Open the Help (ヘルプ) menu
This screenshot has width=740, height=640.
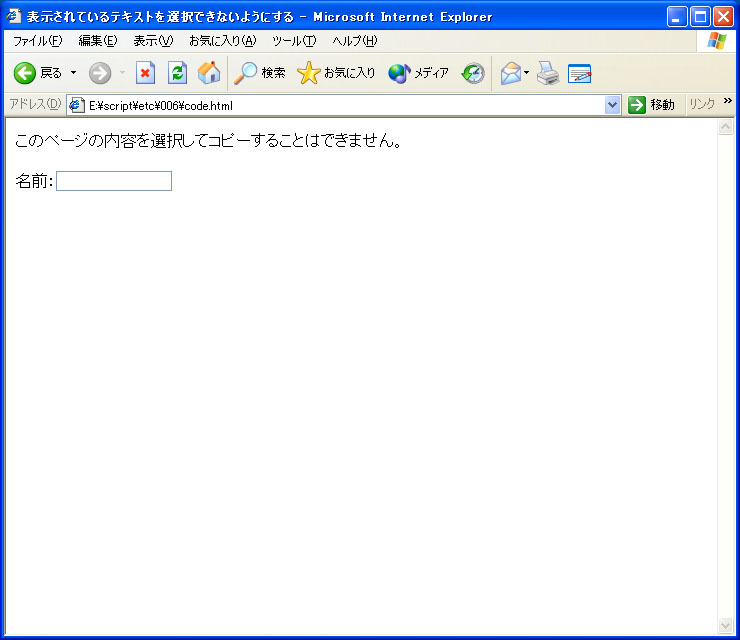click(x=354, y=41)
